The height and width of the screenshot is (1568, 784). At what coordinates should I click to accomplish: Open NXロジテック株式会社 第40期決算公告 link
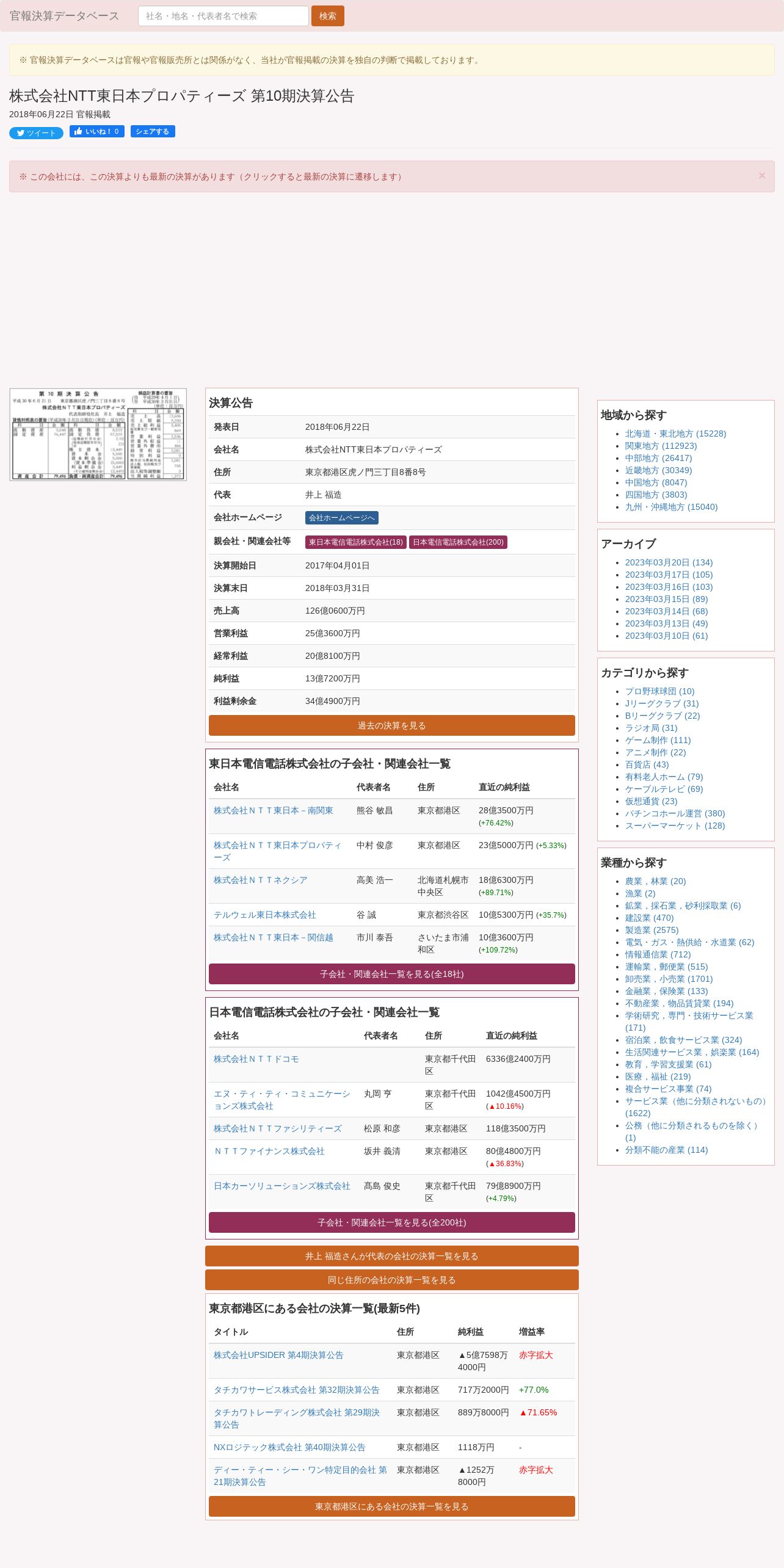click(x=289, y=1447)
